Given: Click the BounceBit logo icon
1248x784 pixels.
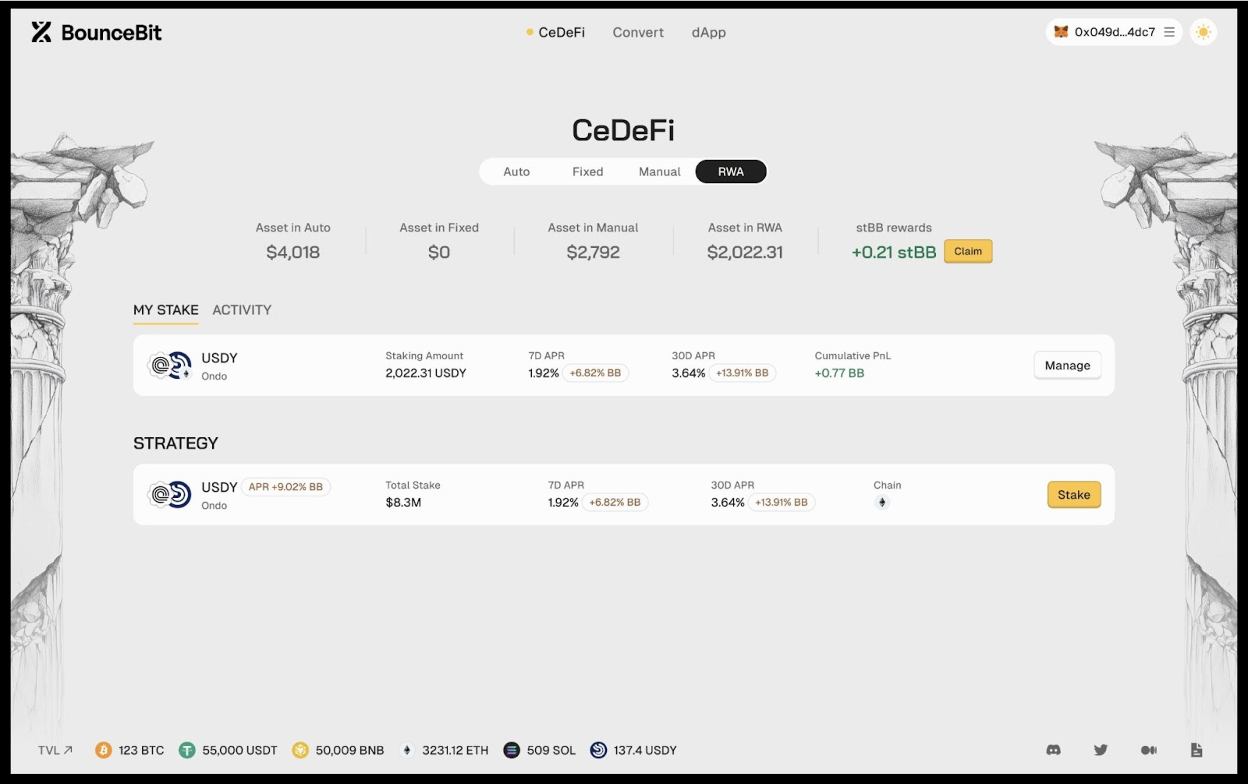Looking at the screenshot, I should (x=41, y=32).
